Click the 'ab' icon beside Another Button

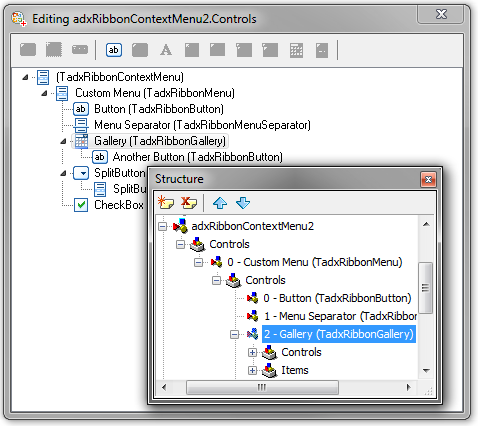tap(100, 157)
